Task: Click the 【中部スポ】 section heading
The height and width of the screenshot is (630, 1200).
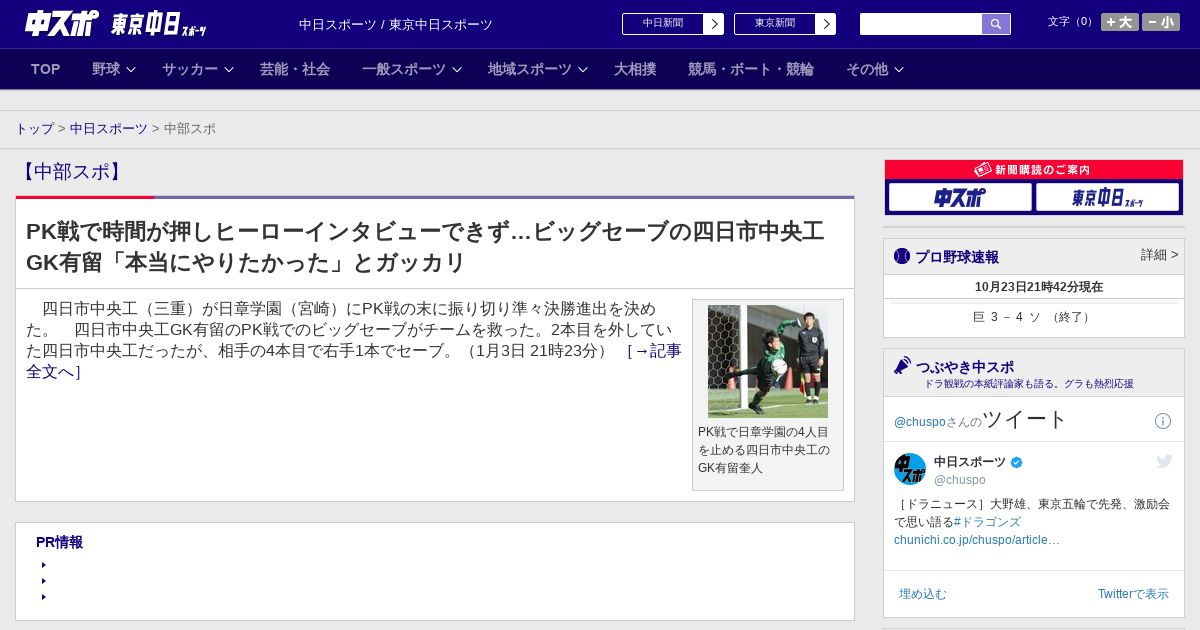Action: [72, 172]
